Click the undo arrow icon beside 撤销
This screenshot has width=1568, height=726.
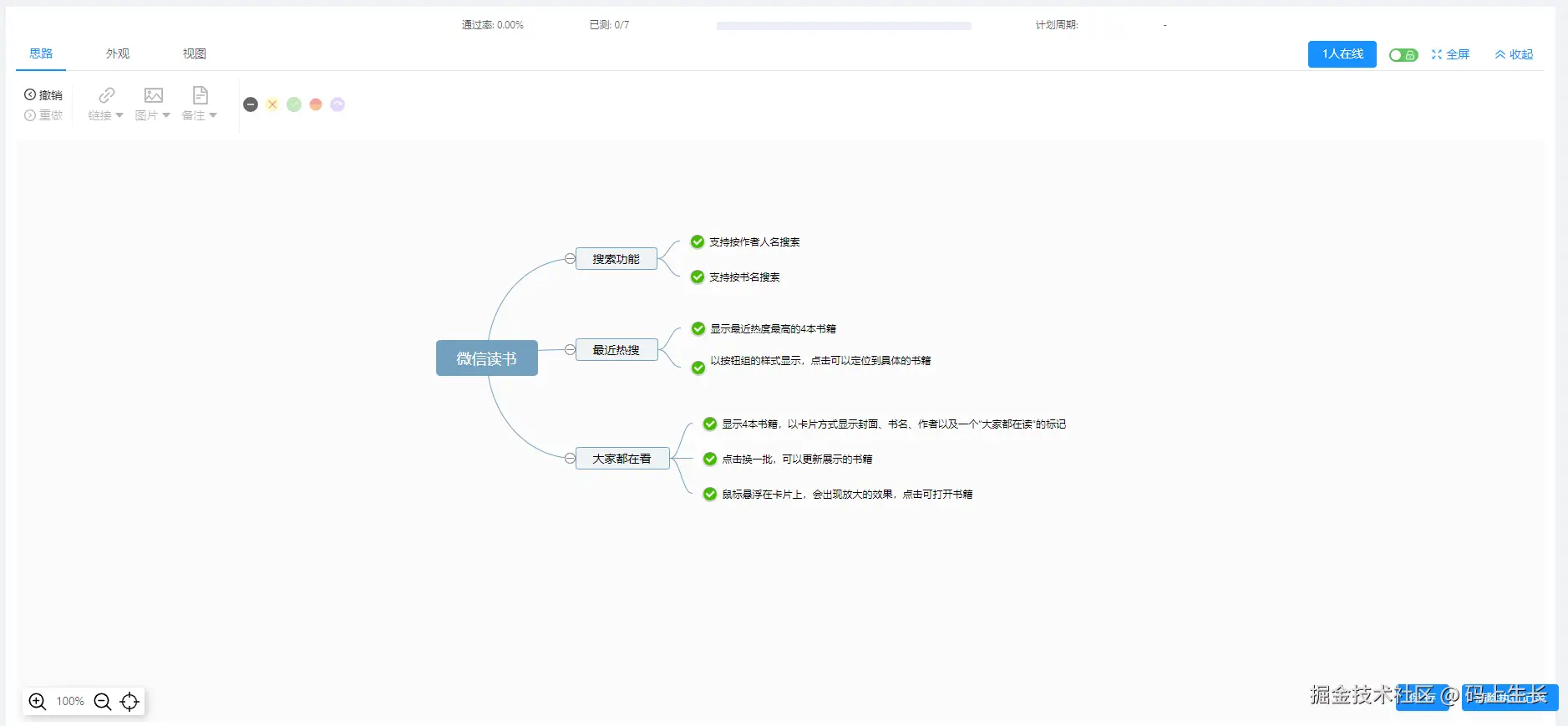tap(30, 94)
